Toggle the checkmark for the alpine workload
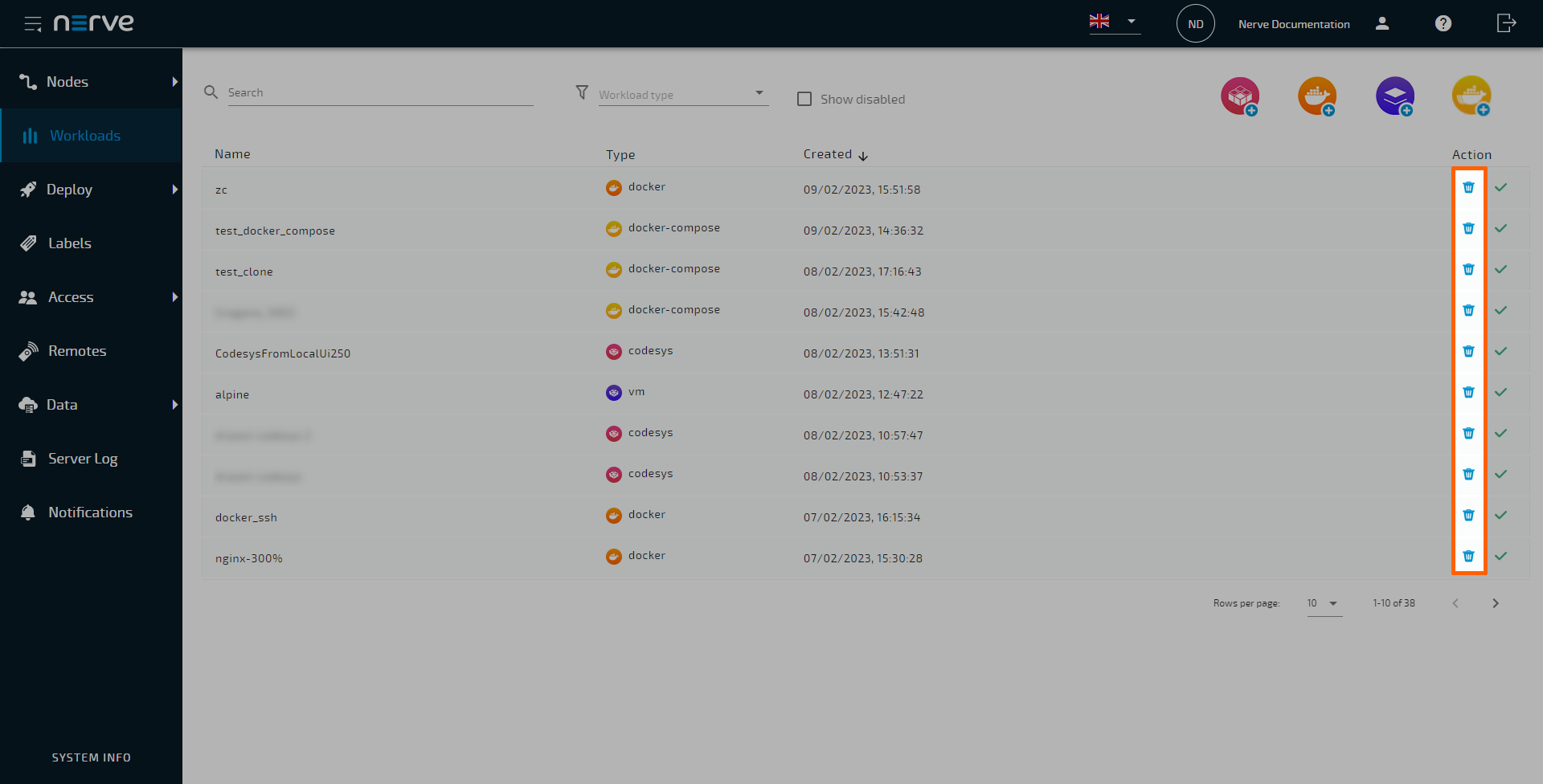1543x784 pixels. 1500,392
